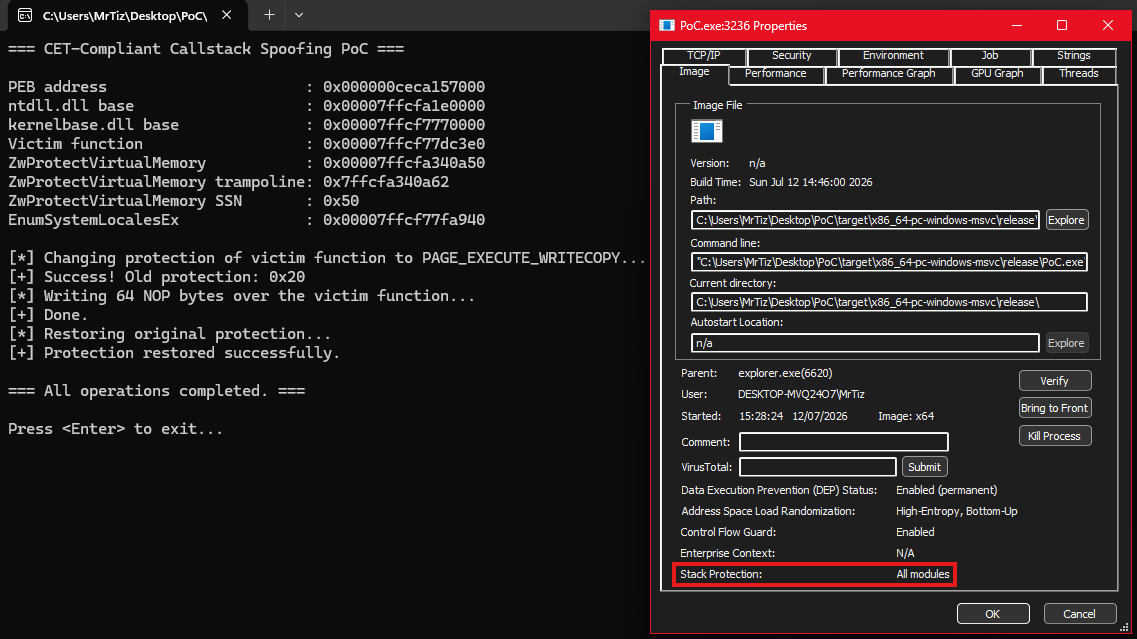Open the Performance tab
This screenshot has width=1137, height=639.
[775, 73]
